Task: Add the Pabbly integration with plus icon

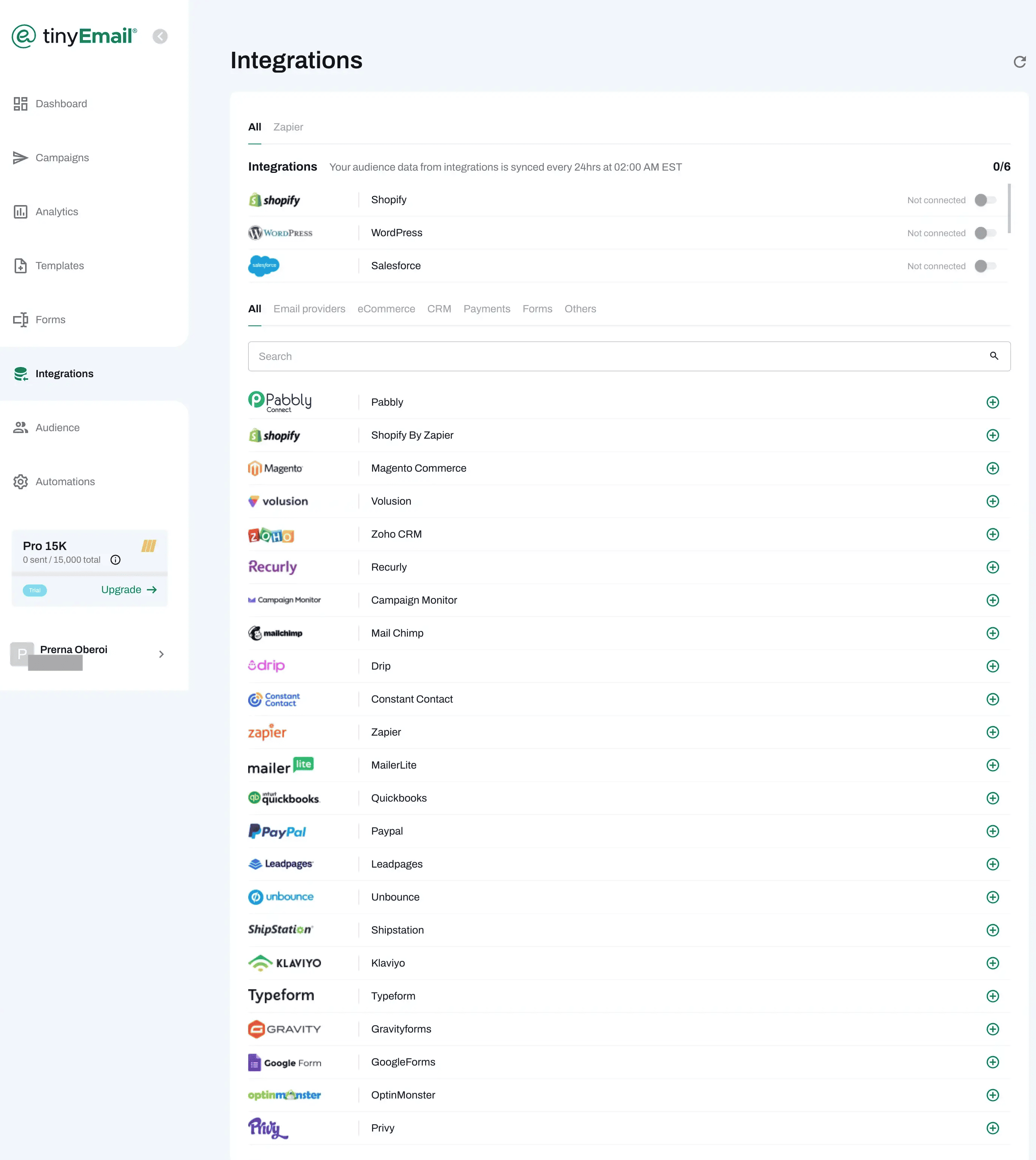Action: pos(992,402)
